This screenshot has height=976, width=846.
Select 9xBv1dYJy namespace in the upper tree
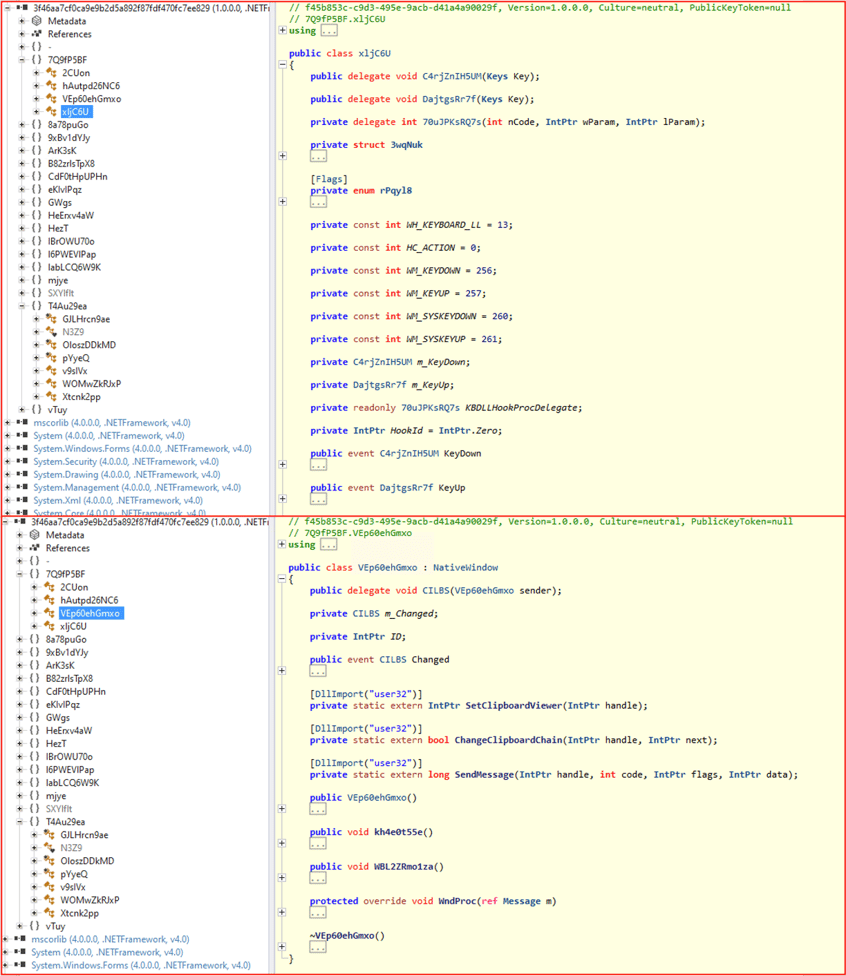click(x=68, y=138)
